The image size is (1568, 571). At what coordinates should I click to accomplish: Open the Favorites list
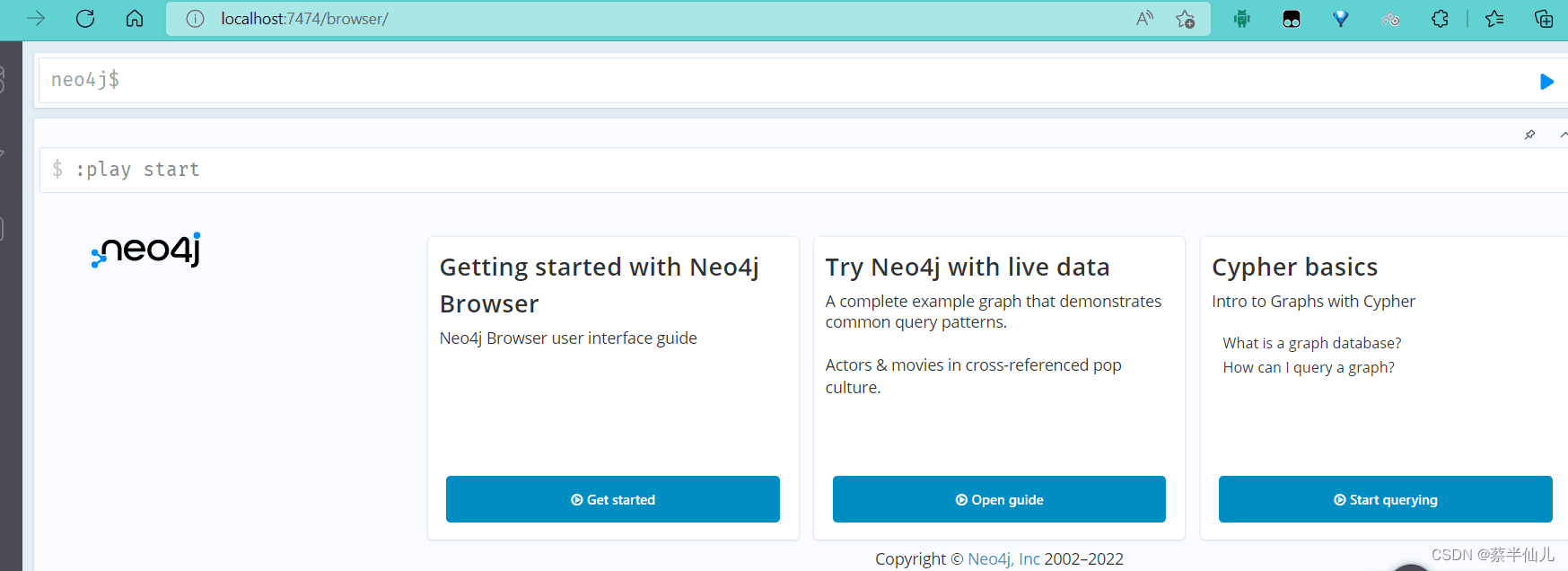pyautogui.click(x=1494, y=19)
